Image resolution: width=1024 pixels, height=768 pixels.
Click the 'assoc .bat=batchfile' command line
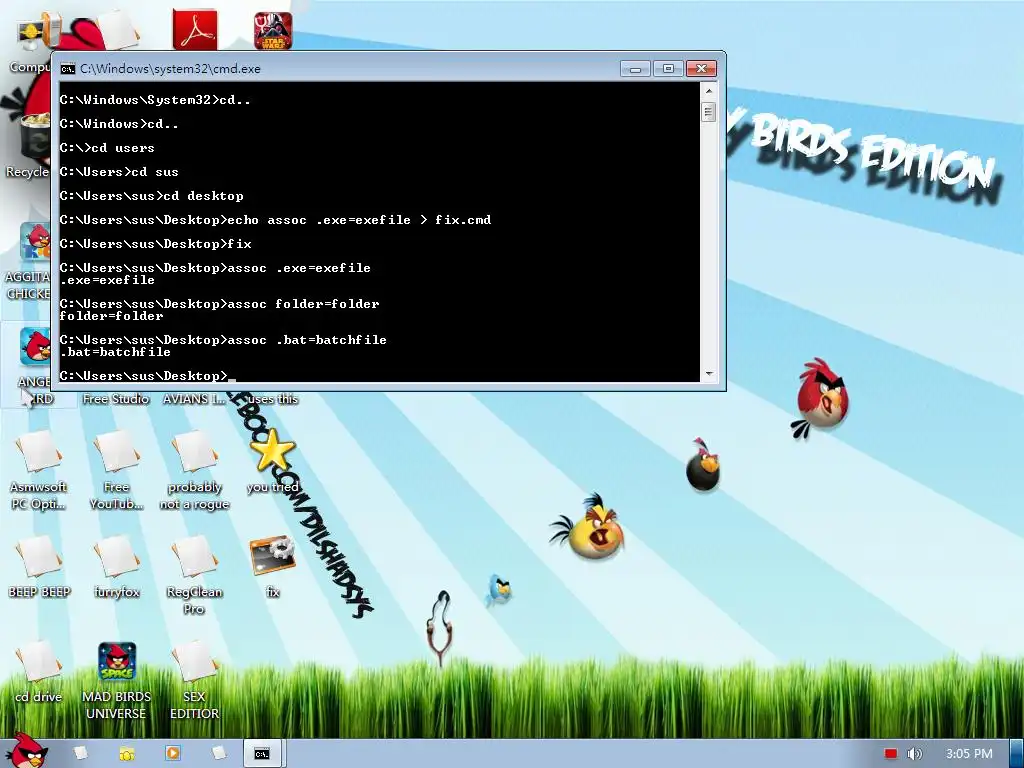pos(223,340)
